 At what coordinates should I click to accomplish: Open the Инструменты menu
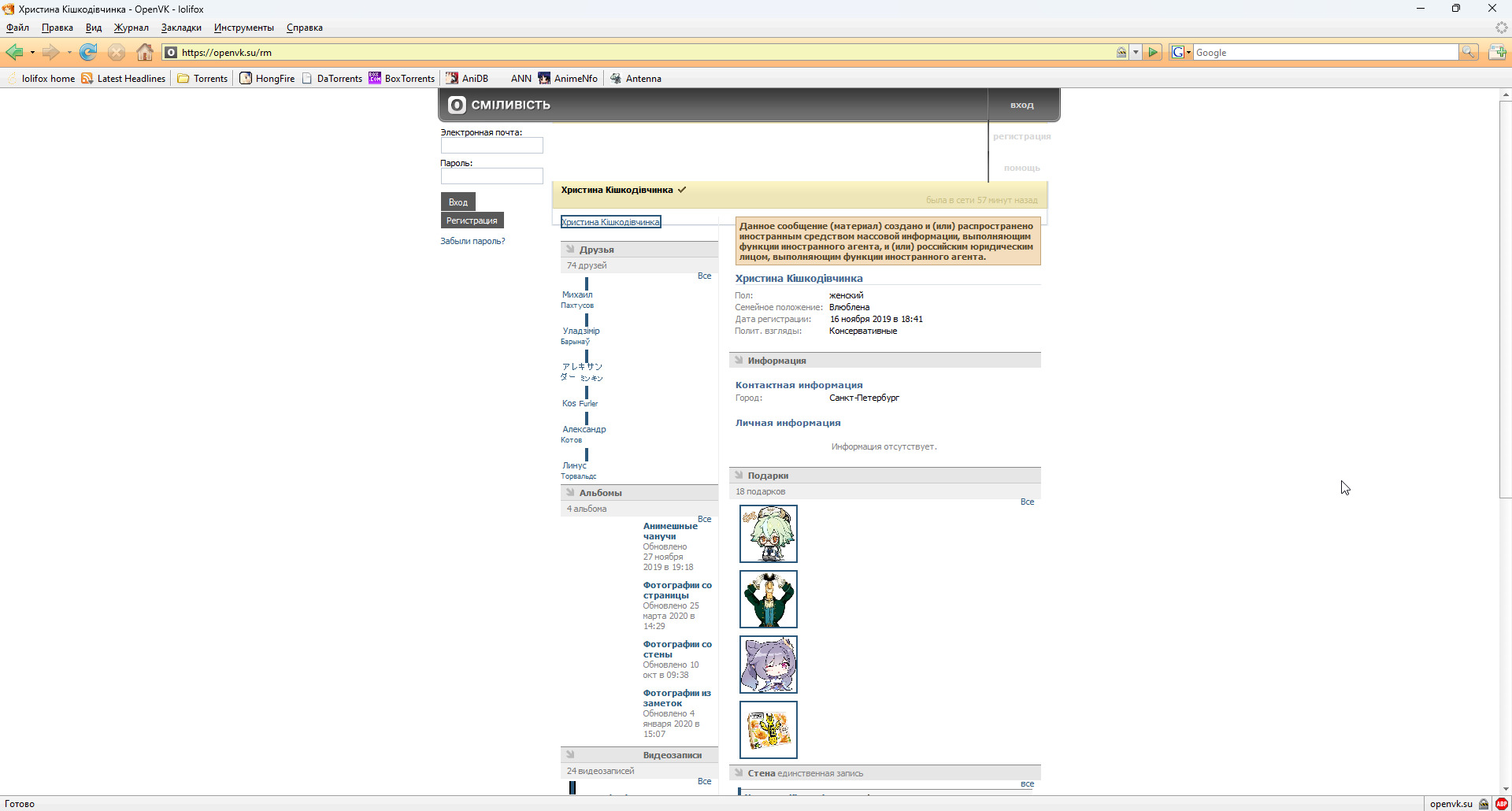click(x=244, y=28)
